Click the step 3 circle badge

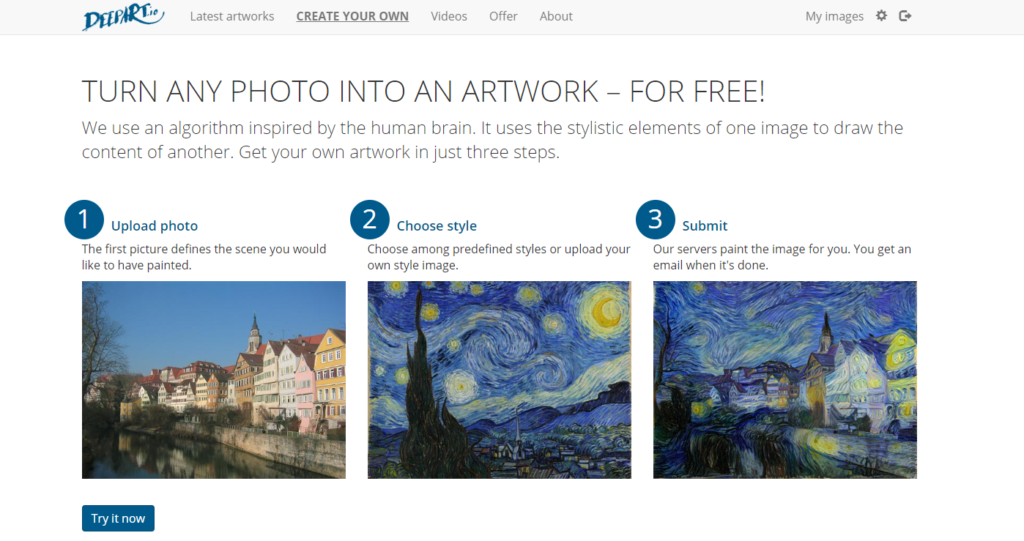655,220
